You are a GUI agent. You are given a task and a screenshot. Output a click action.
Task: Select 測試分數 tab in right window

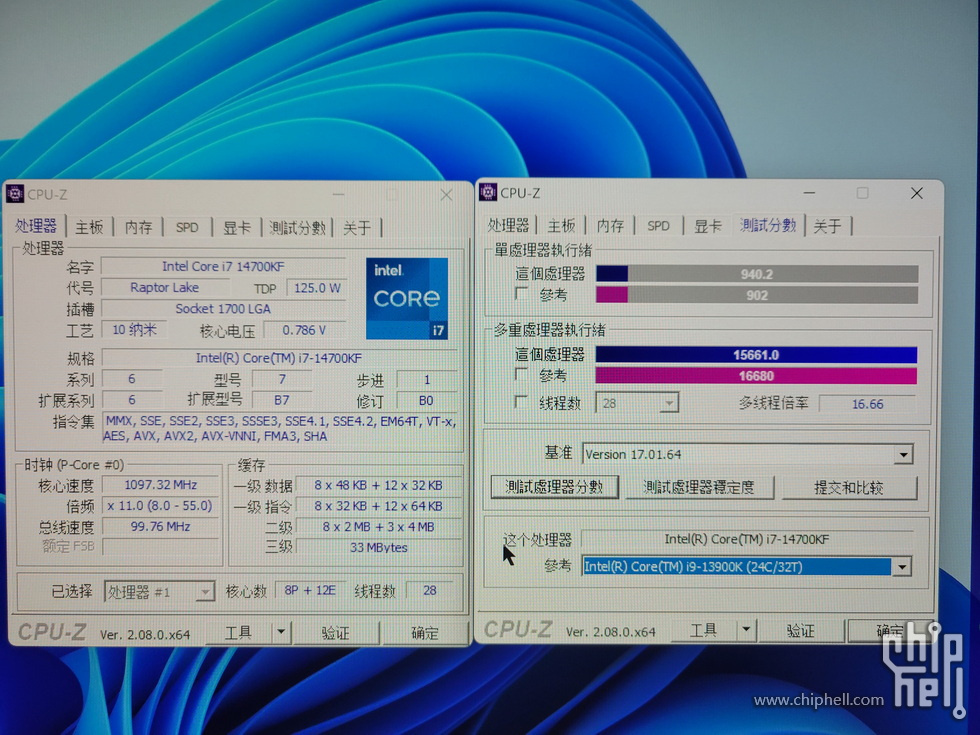(768, 224)
